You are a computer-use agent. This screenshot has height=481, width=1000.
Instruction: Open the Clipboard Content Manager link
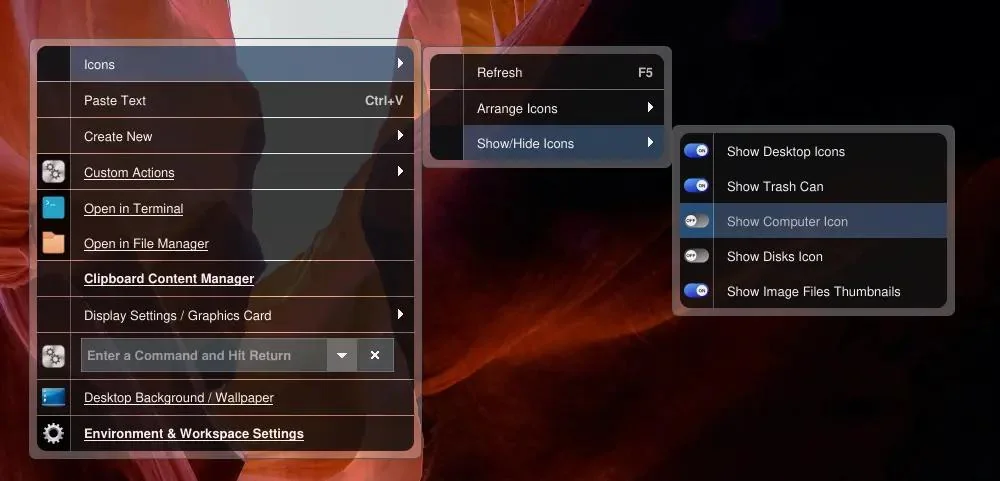tap(169, 279)
